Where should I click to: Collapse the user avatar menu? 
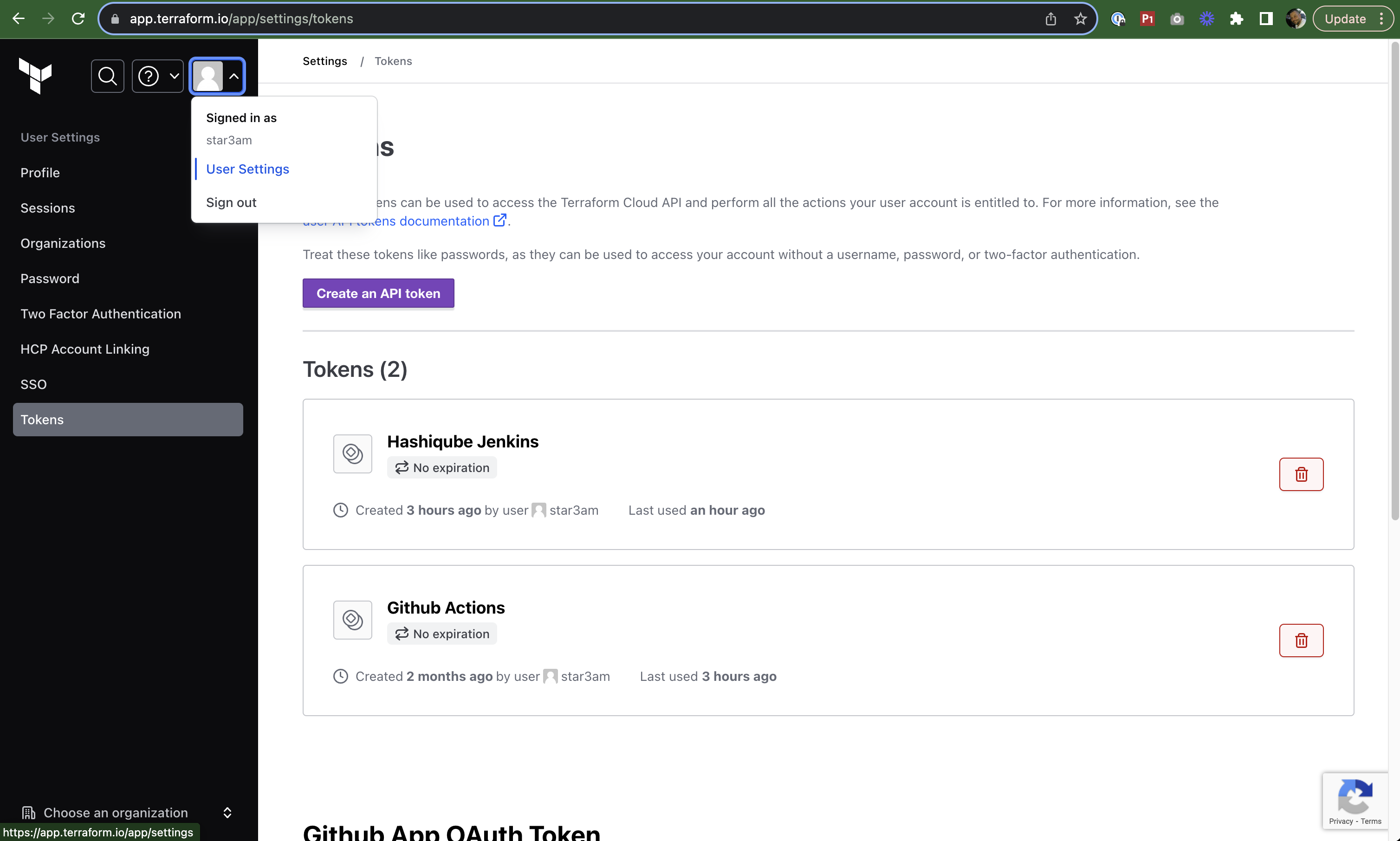tap(218, 76)
